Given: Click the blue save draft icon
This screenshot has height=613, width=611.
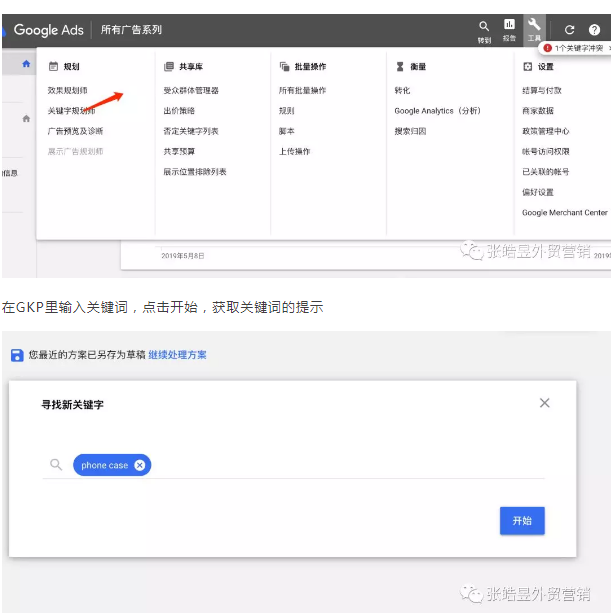Looking at the screenshot, I should coord(16,355).
